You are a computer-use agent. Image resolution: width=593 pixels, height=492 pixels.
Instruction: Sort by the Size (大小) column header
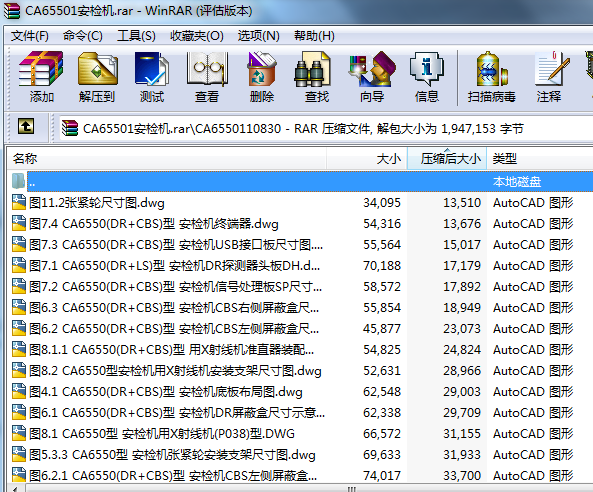[x=367, y=158]
